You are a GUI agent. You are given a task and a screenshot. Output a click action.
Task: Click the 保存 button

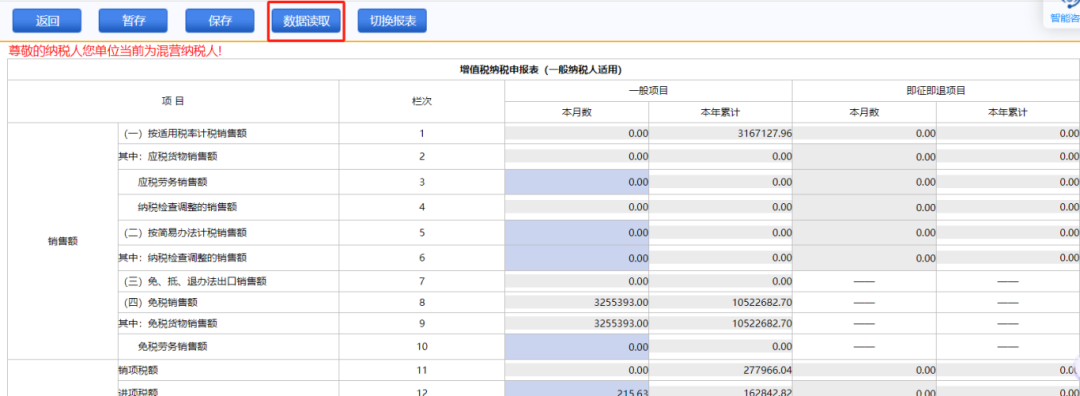pos(220,21)
